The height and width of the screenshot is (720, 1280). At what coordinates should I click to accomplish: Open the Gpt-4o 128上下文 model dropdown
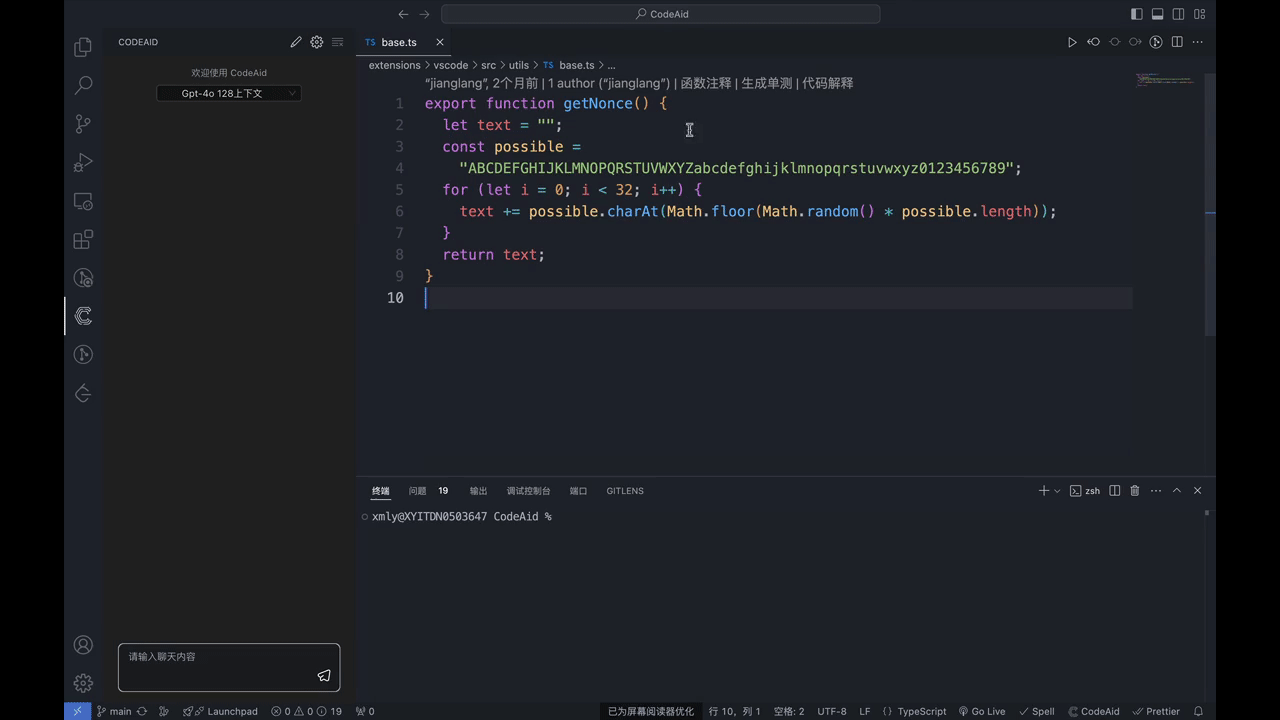(228, 93)
